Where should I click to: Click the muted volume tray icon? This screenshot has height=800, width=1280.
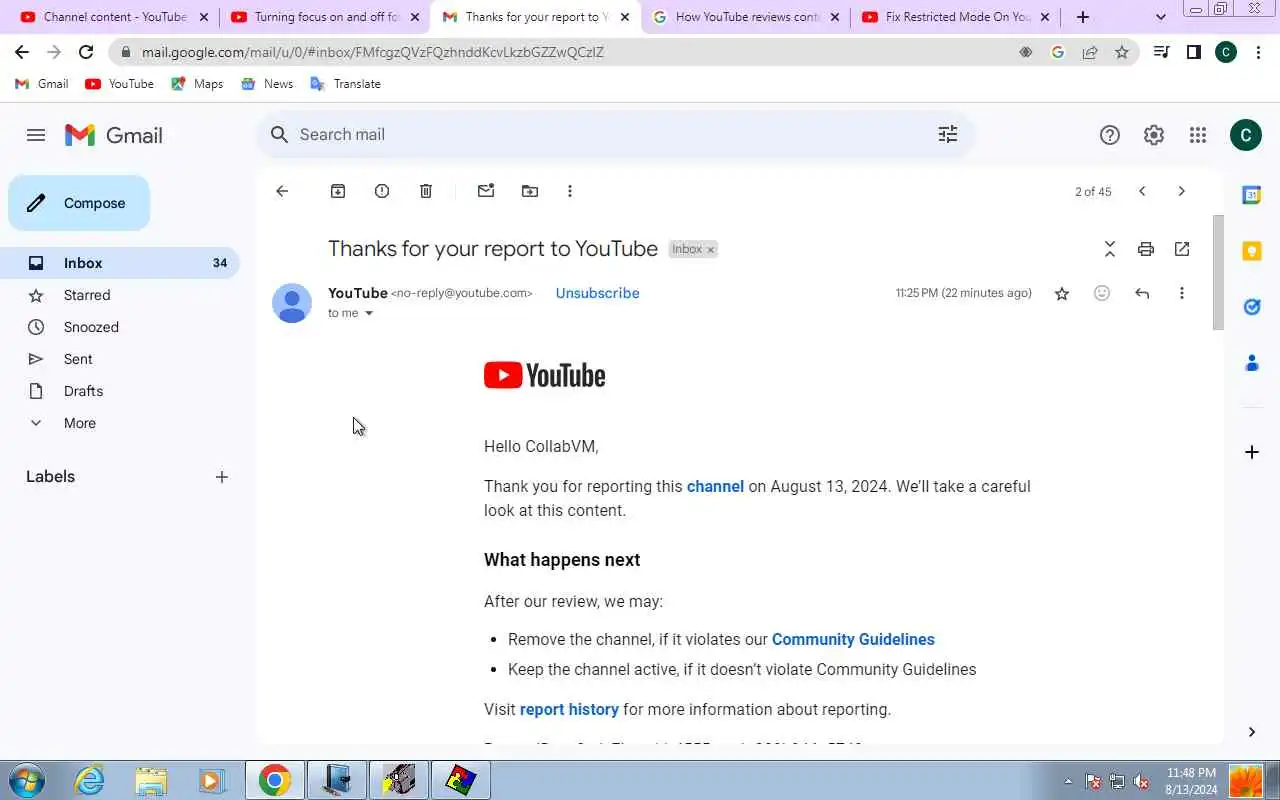[1141, 781]
